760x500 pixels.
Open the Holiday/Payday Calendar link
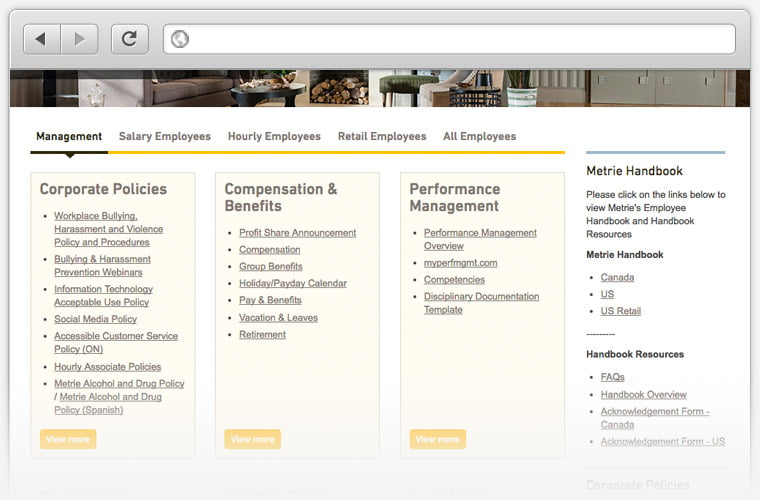(x=293, y=283)
